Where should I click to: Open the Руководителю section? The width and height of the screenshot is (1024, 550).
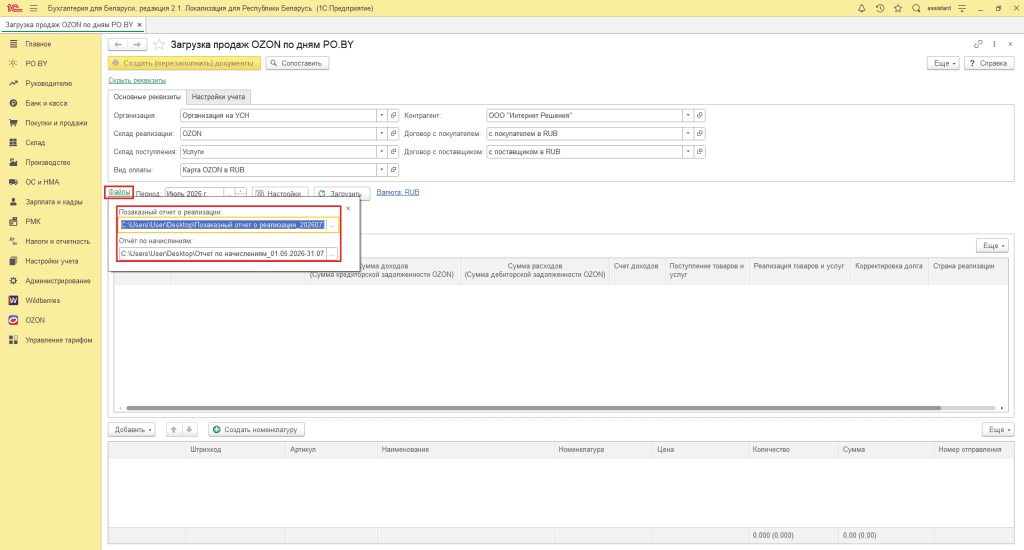pyautogui.click(x=48, y=84)
